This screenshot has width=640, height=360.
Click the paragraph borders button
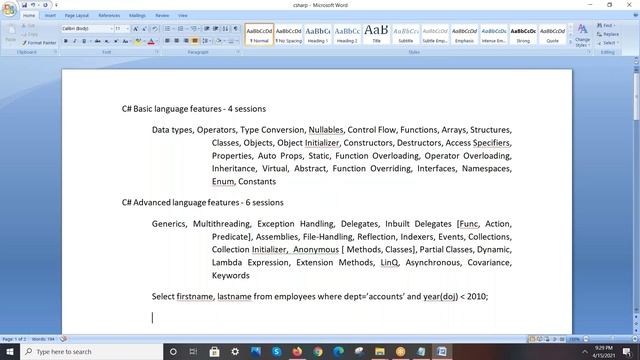(x=232, y=41)
